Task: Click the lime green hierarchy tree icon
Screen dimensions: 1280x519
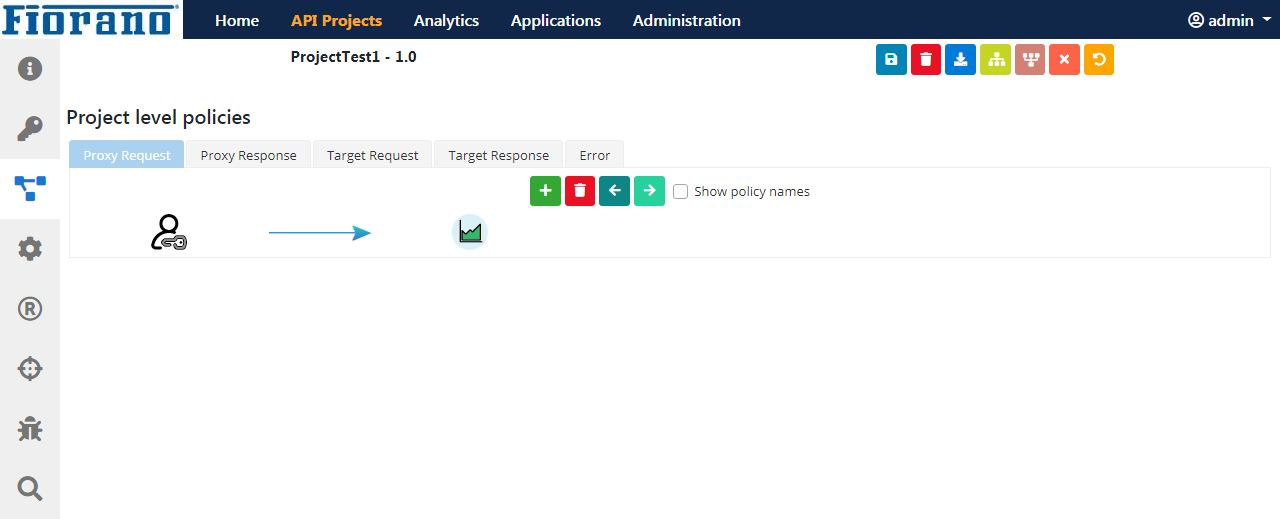Action: click(995, 60)
